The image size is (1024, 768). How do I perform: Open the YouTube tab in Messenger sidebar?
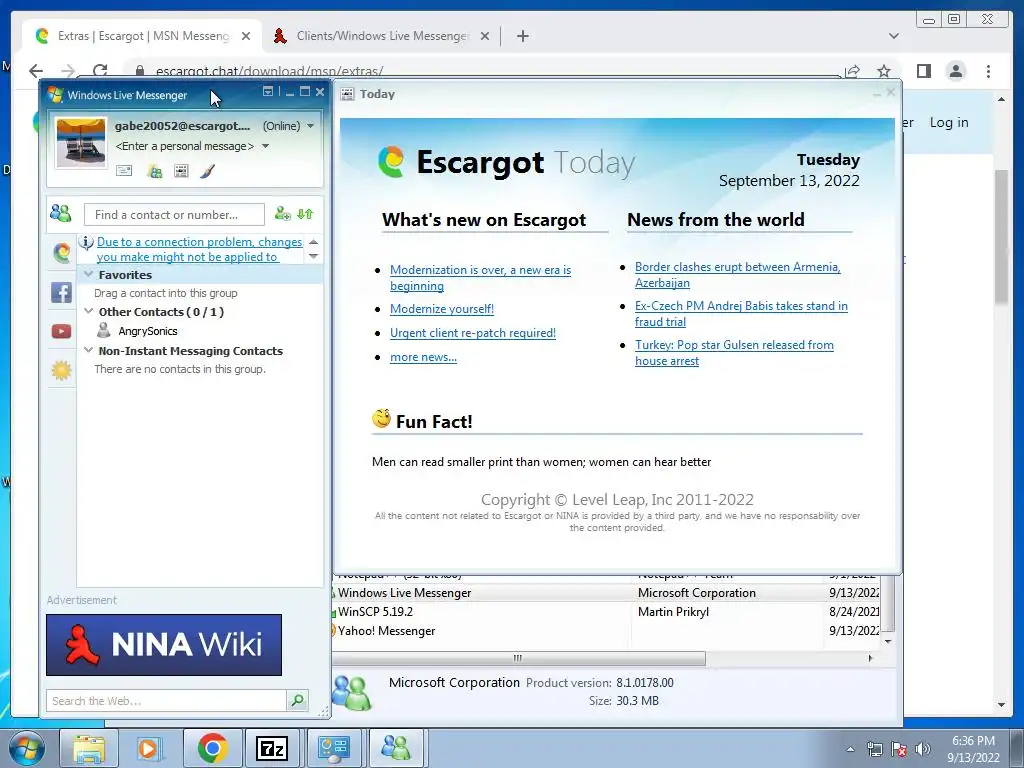pos(61,332)
